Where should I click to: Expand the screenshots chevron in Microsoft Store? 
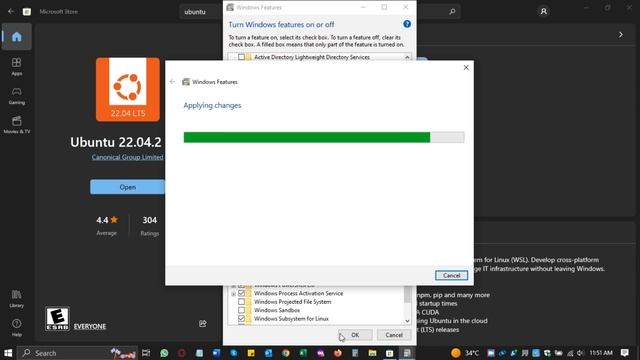click(620, 35)
